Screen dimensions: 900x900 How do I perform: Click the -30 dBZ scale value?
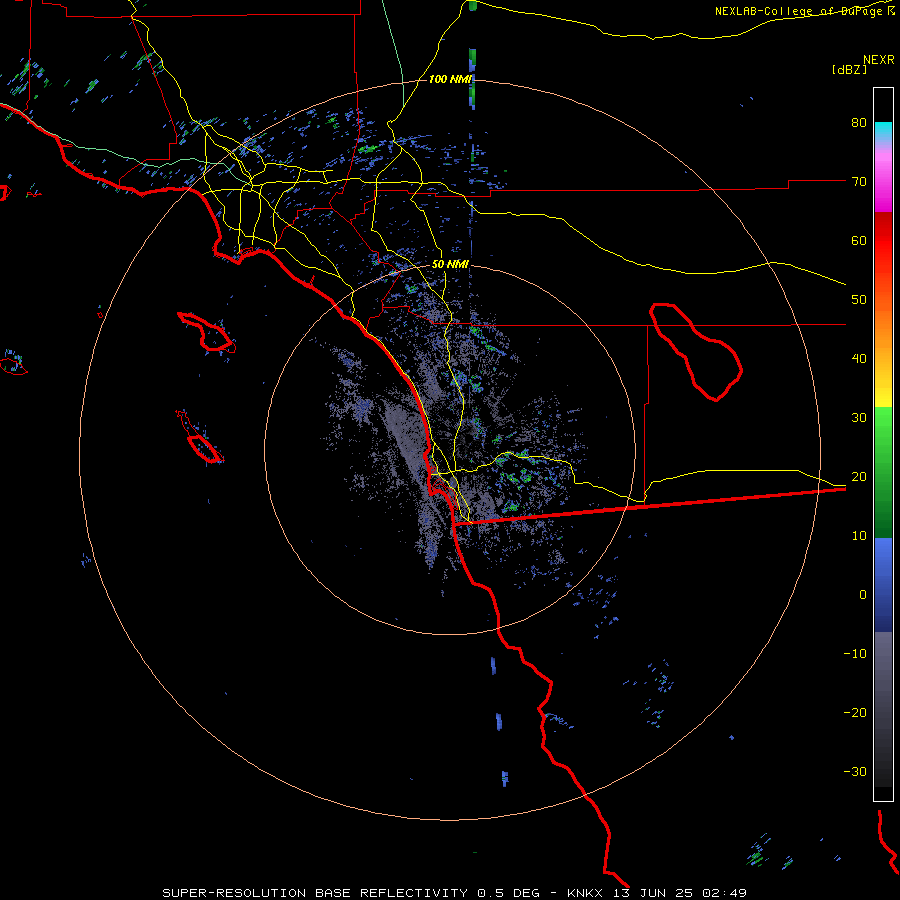tap(855, 772)
